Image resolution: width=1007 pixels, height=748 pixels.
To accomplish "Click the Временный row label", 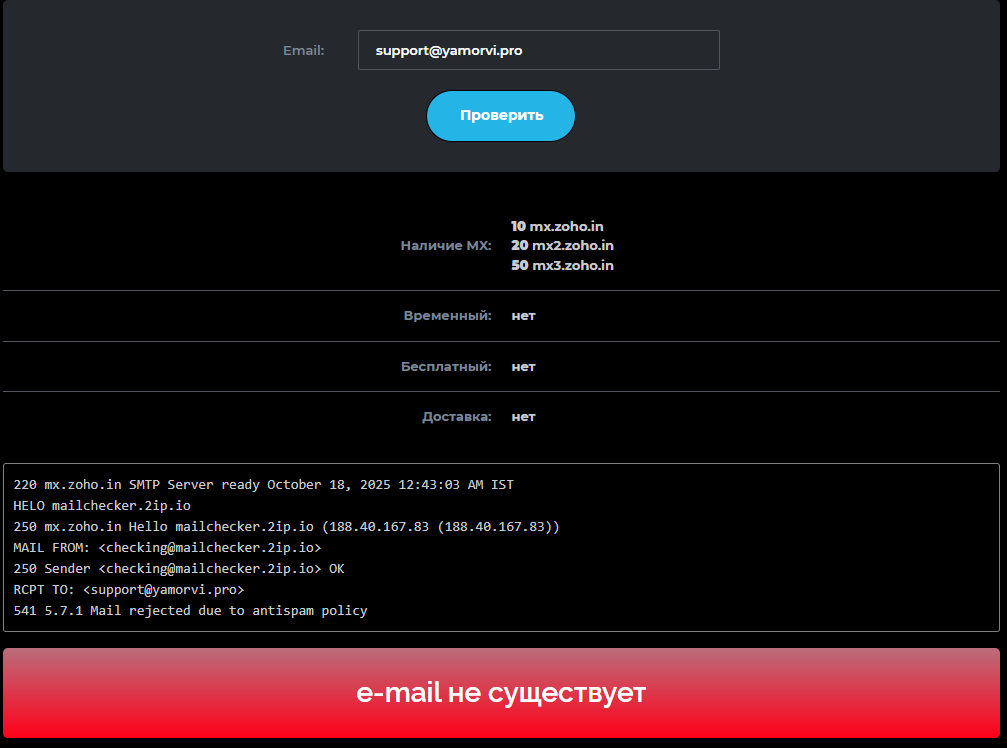I will point(447,315).
